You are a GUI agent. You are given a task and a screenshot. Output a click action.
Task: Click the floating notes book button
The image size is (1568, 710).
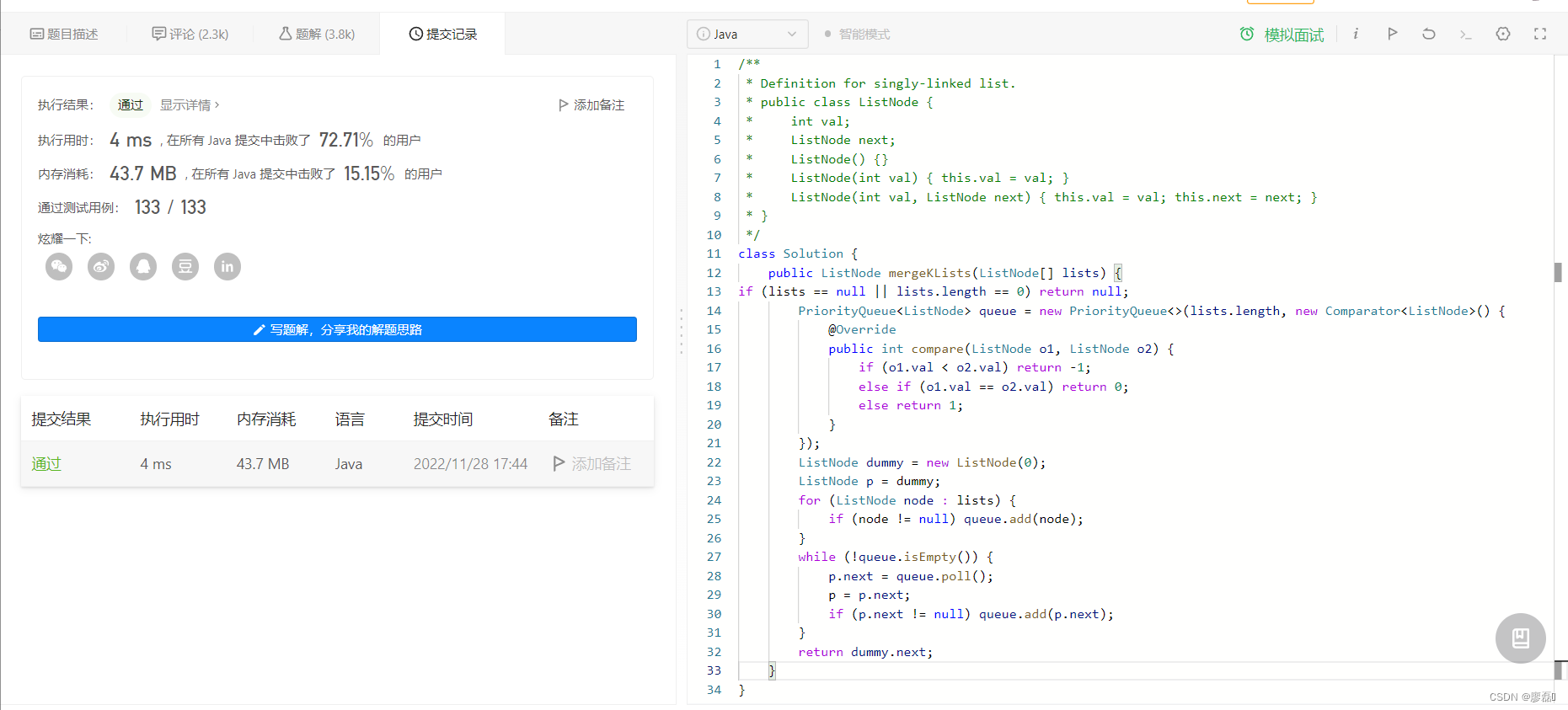(x=1521, y=638)
